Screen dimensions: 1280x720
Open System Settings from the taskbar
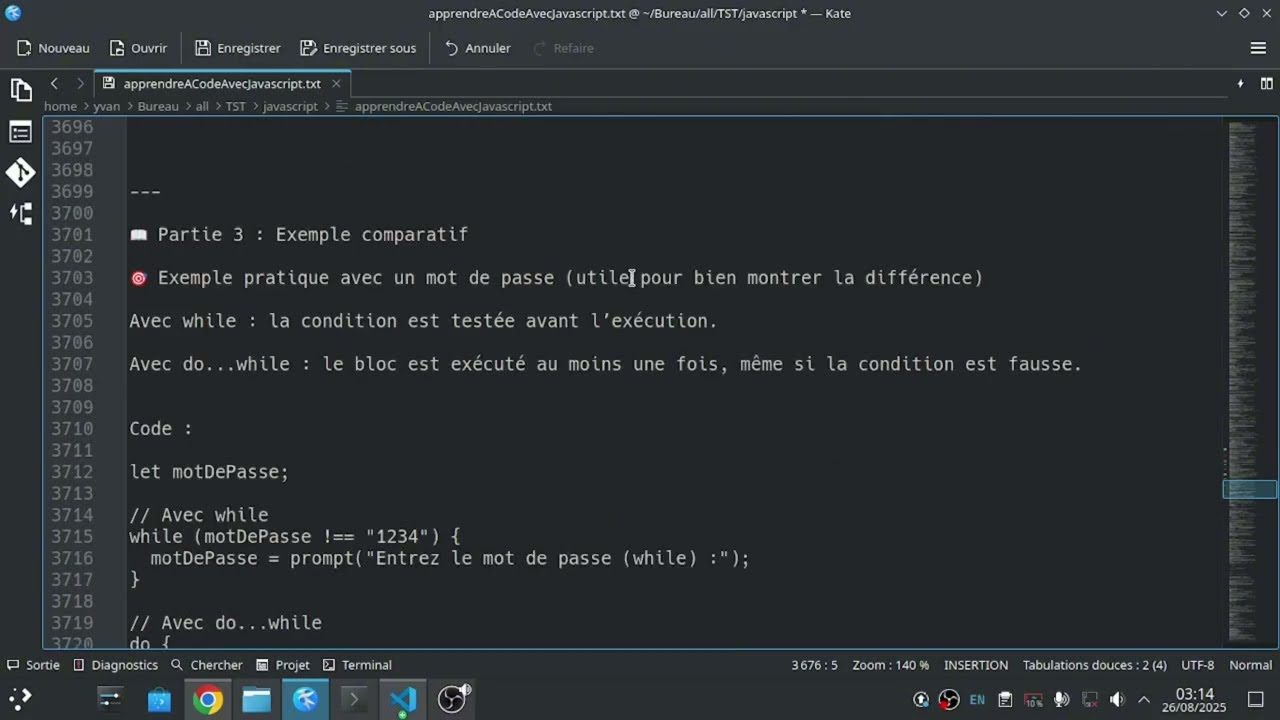click(x=110, y=699)
